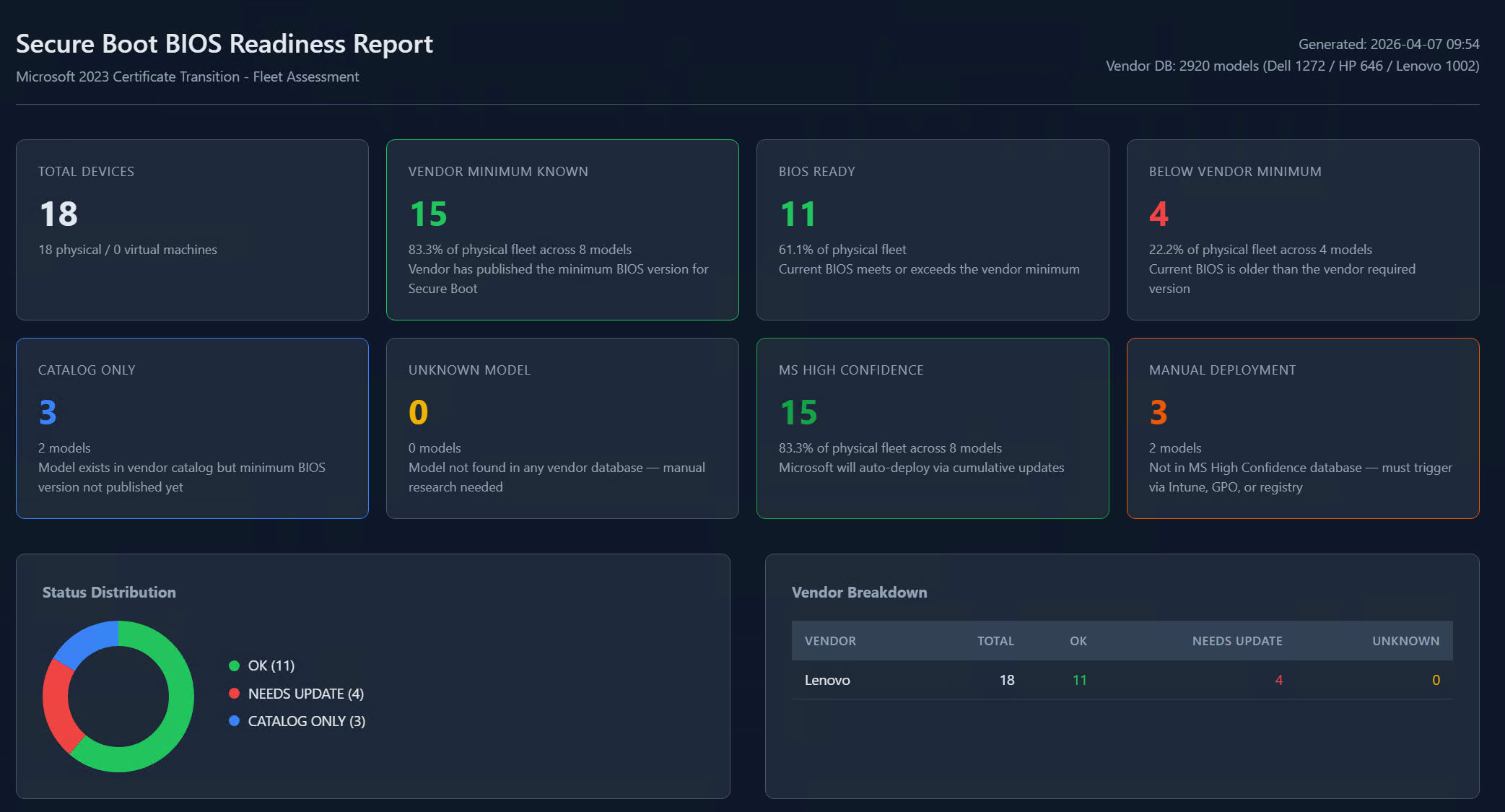Open the MS HIGH CONFIDENCE card

click(x=932, y=428)
